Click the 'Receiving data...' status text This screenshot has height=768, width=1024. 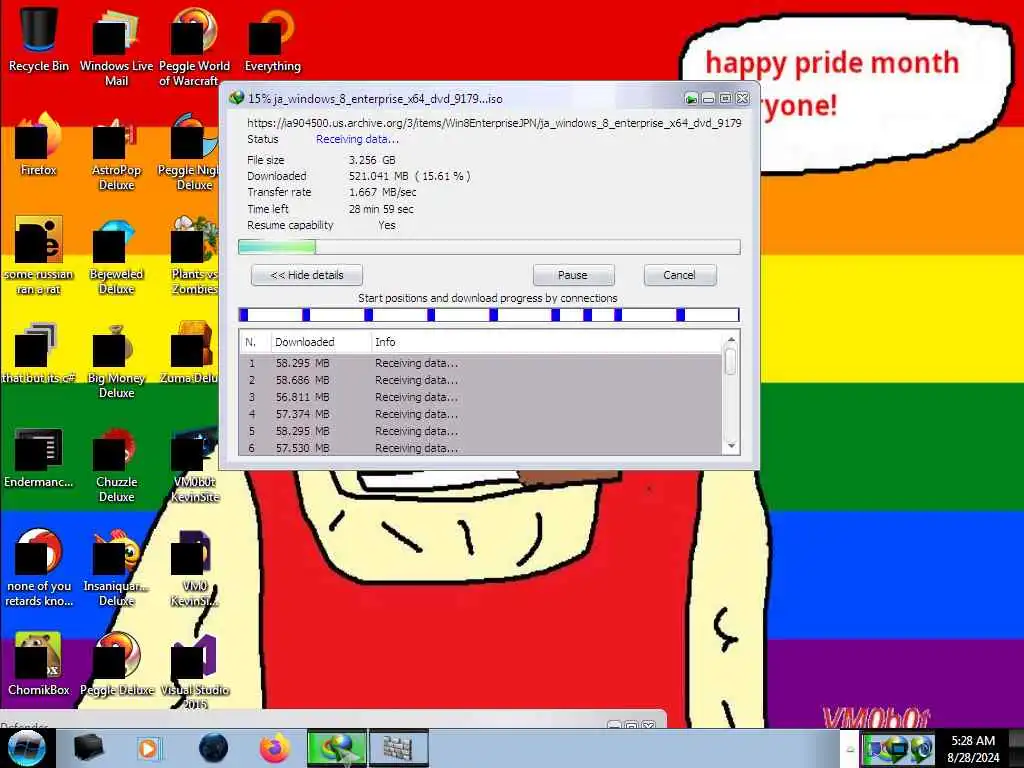coord(357,139)
